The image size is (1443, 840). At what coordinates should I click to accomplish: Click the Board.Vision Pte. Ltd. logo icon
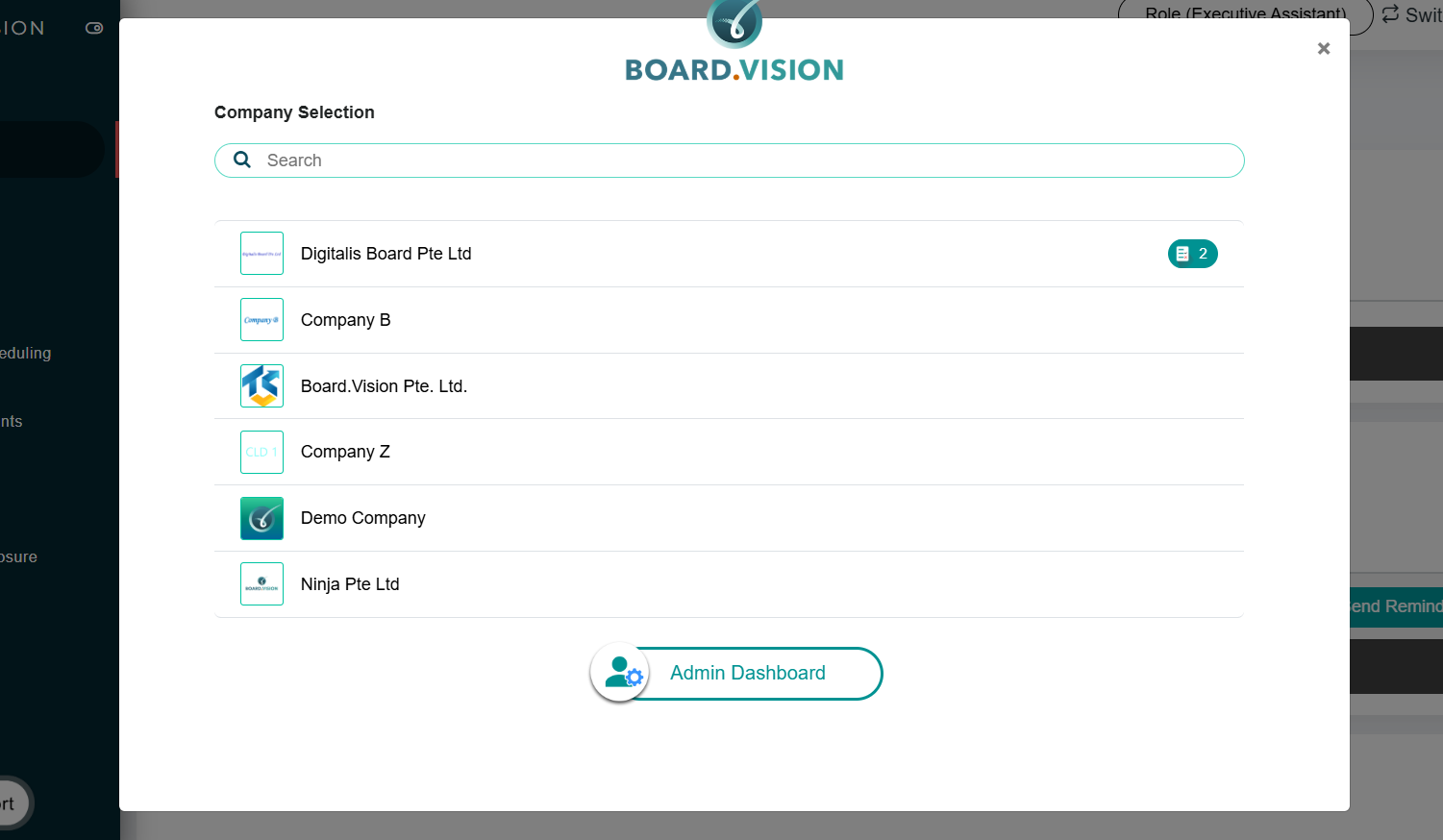point(261,386)
